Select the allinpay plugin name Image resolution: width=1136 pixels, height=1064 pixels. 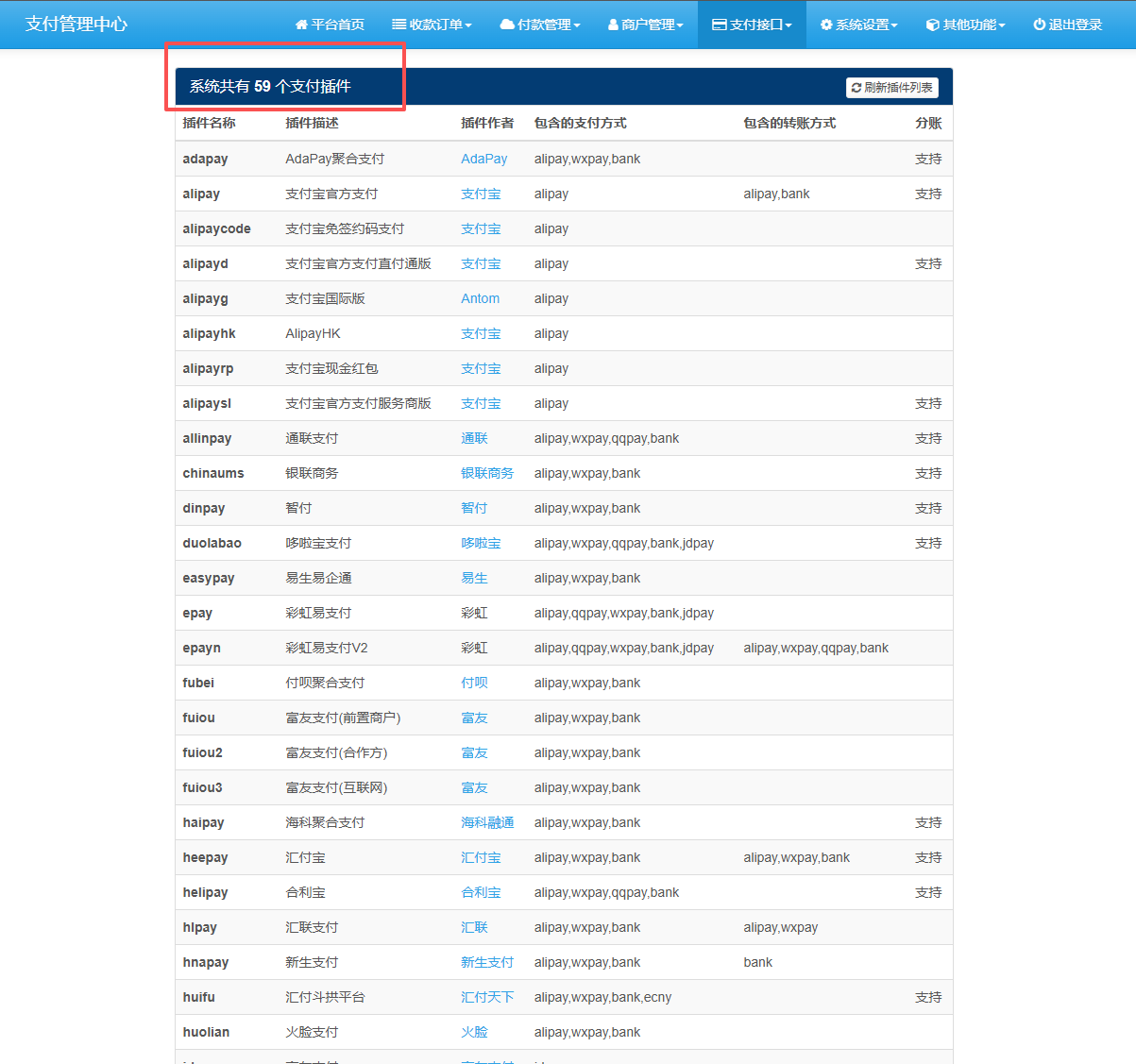[x=207, y=438]
